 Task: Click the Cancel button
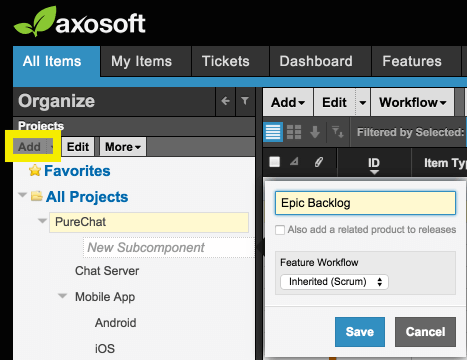click(425, 332)
